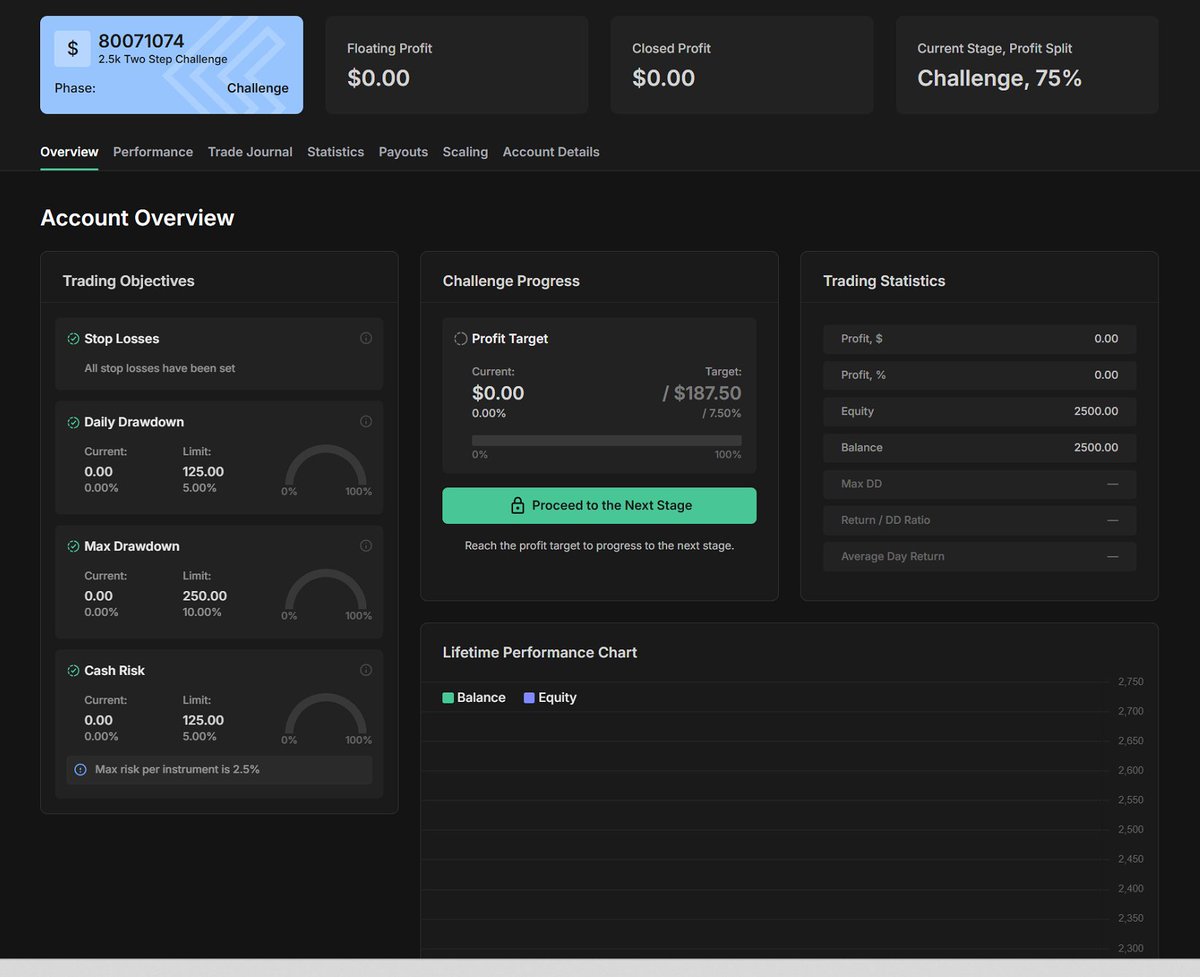Toggle the Equity series in chart legend
Image resolution: width=1200 pixels, height=977 pixels.
coord(550,698)
